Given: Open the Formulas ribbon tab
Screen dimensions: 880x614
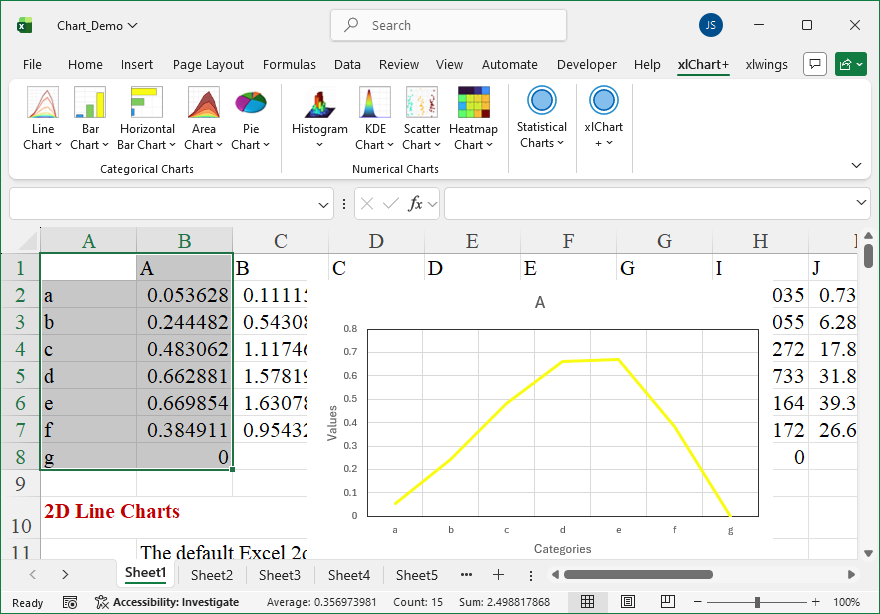Looking at the screenshot, I should tap(289, 65).
